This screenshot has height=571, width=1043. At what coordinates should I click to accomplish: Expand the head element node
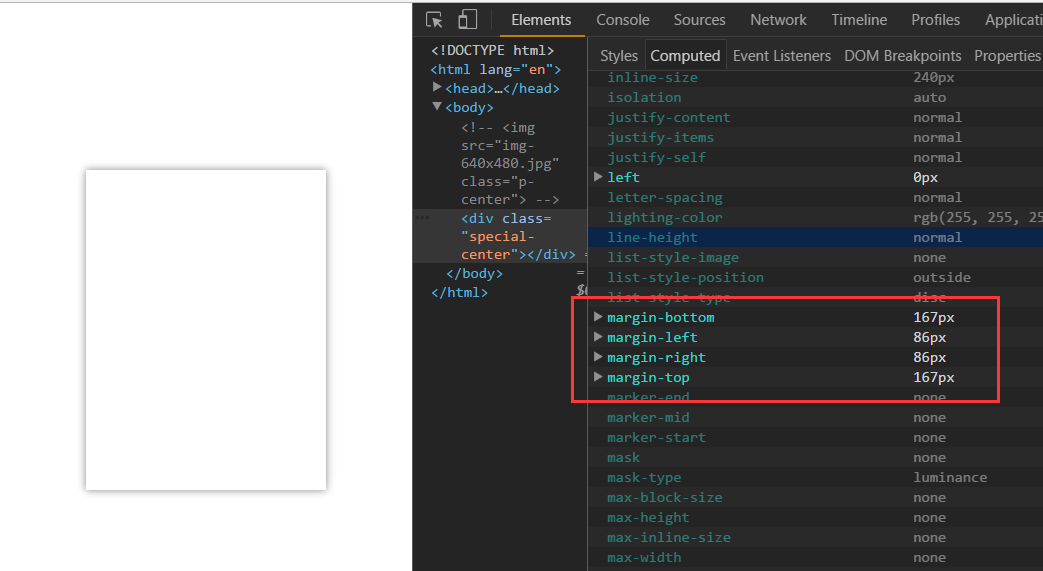point(437,88)
